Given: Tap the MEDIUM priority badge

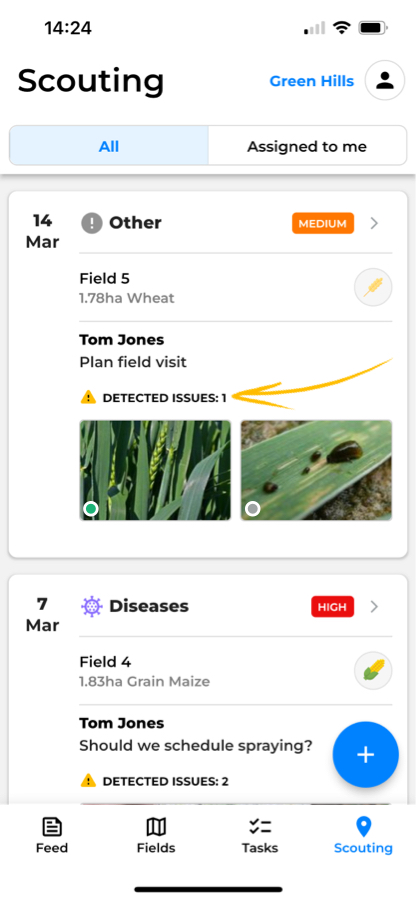Looking at the screenshot, I should point(323,223).
